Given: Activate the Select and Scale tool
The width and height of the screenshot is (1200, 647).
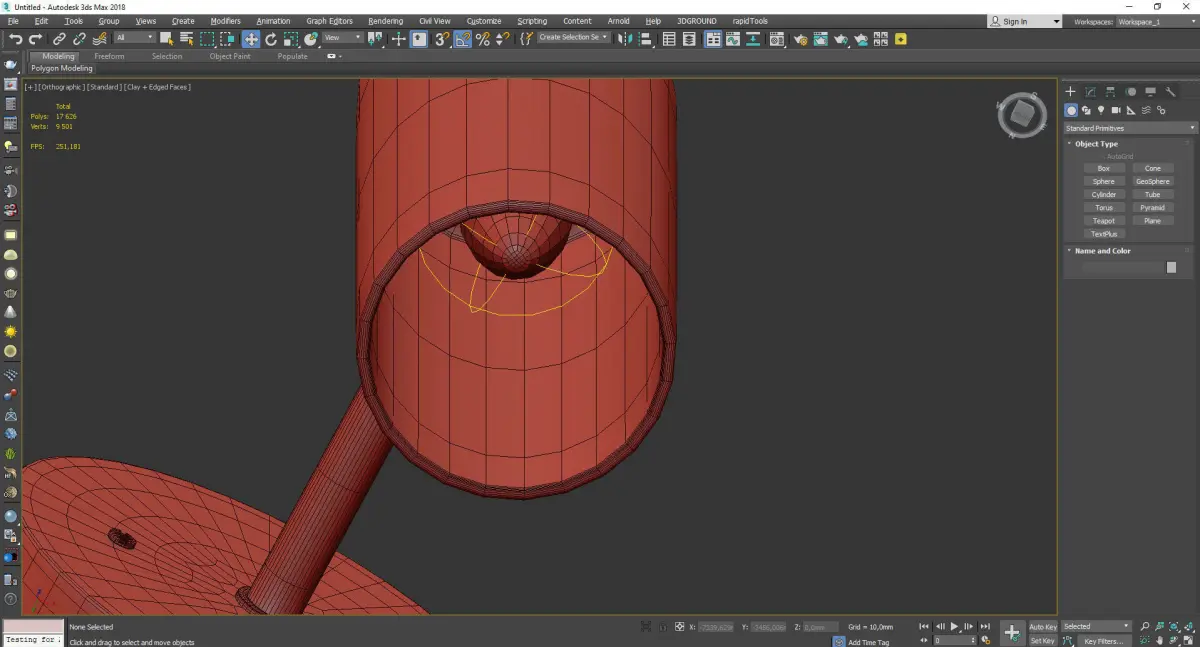Looking at the screenshot, I should click(x=290, y=39).
